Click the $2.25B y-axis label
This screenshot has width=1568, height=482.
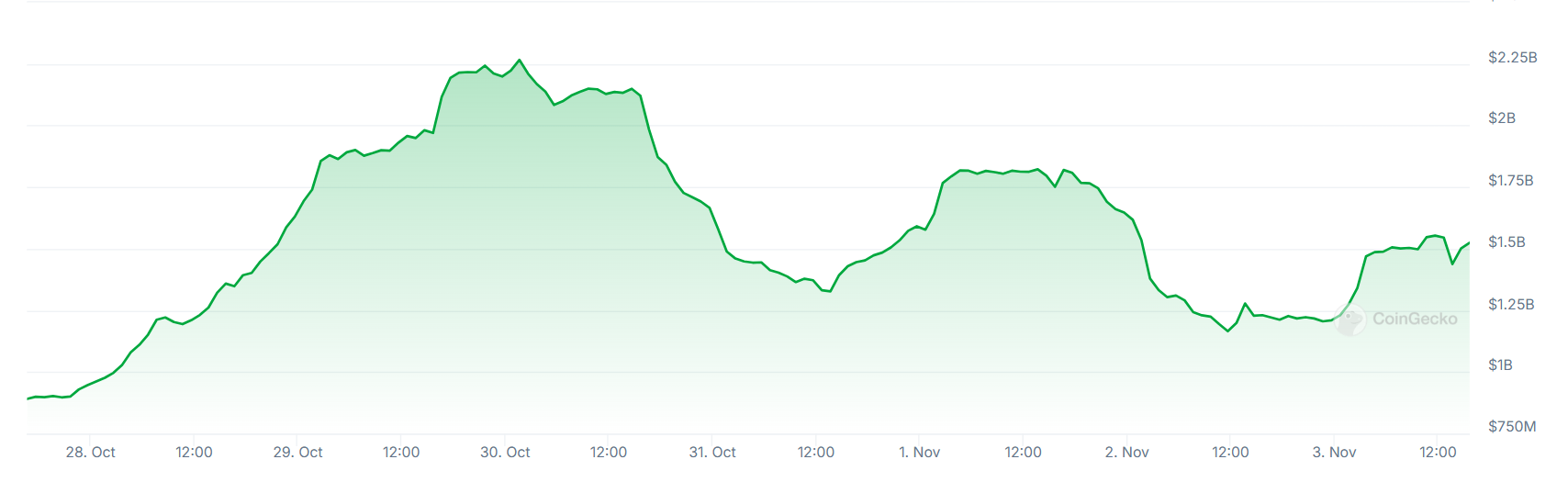coord(1512,57)
